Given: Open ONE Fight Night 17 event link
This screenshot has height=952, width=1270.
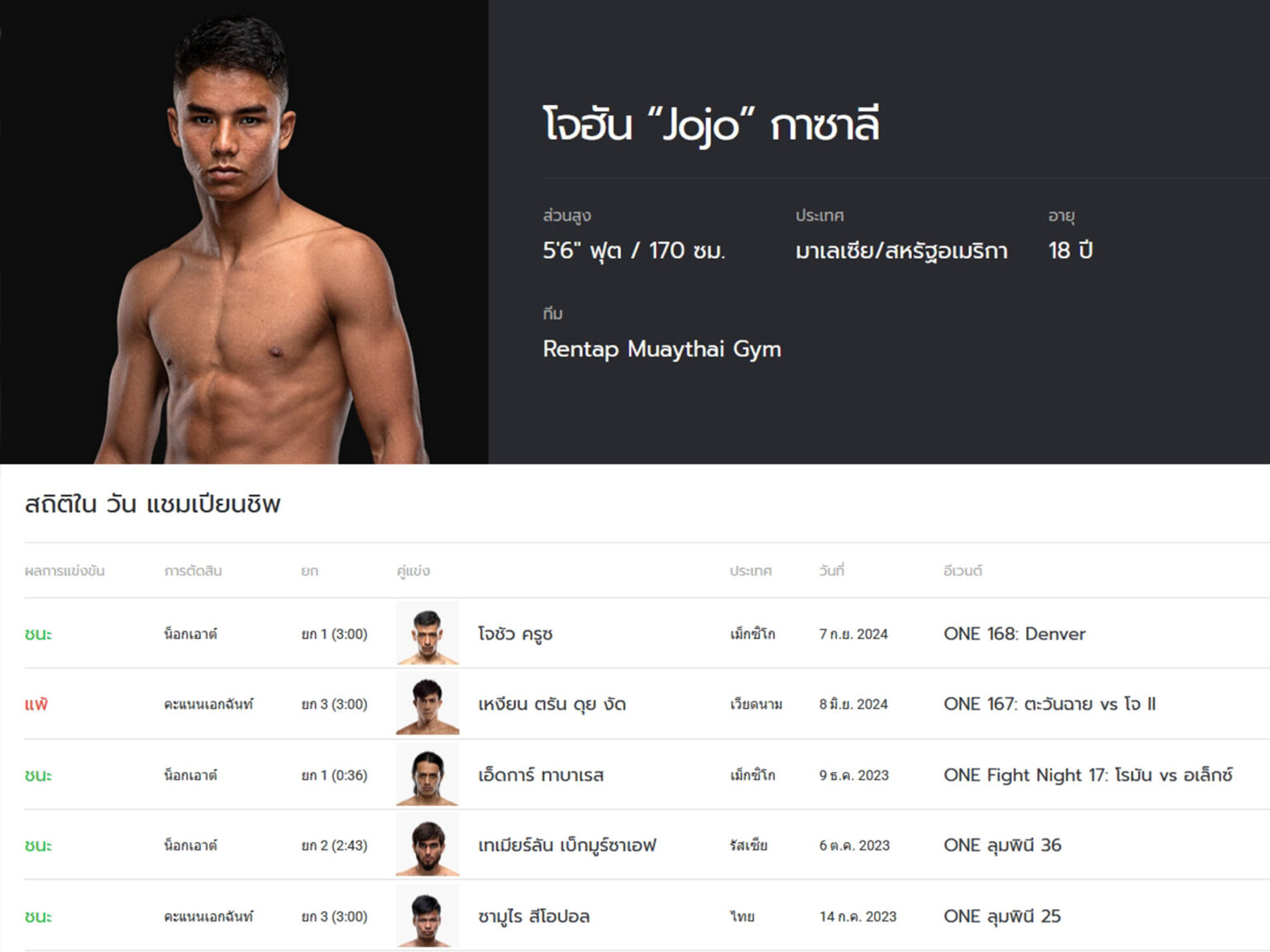Looking at the screenshot, I should (x=1088, y=775).
